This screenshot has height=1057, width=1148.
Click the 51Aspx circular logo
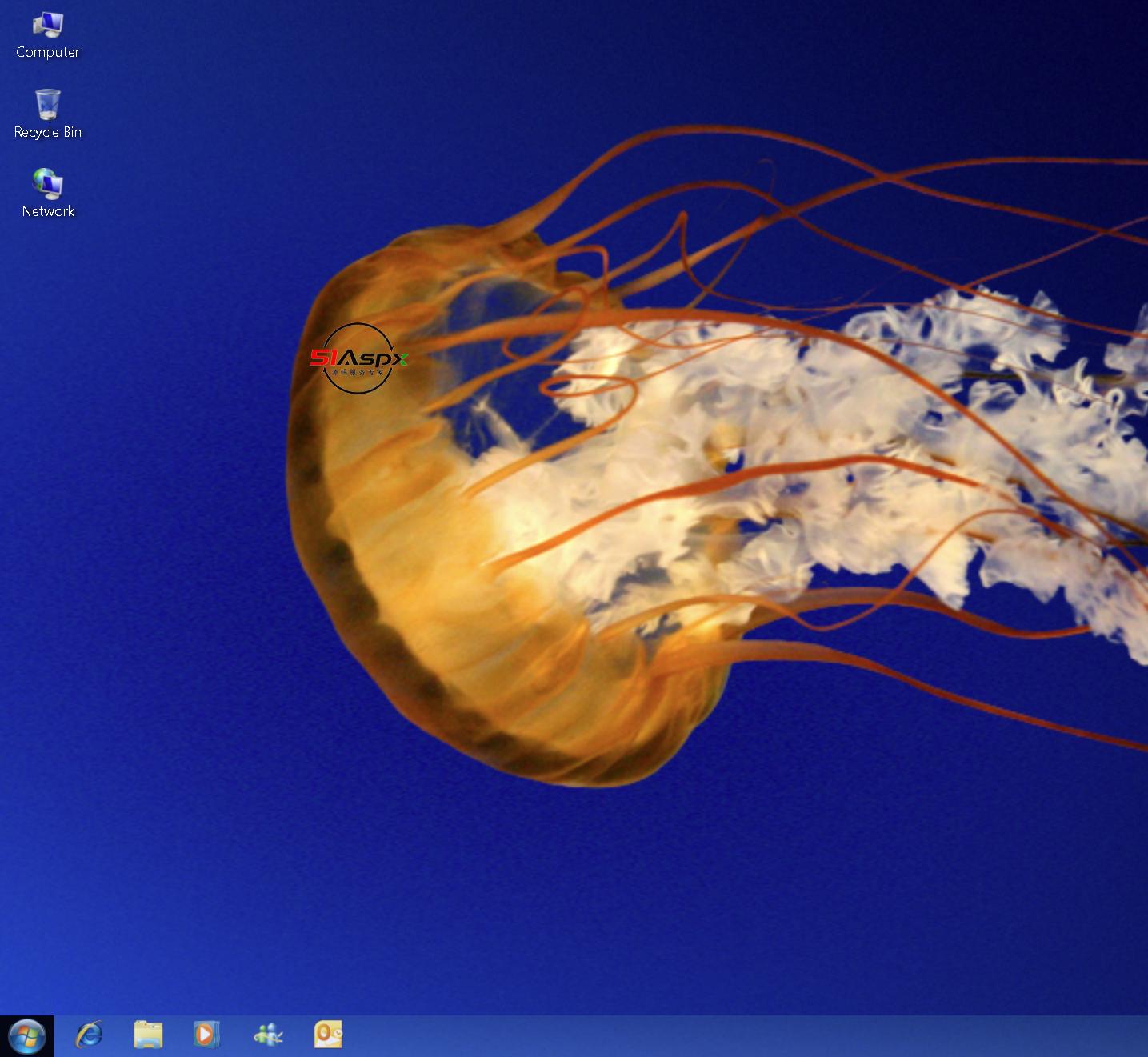click(x=358, y=358)
